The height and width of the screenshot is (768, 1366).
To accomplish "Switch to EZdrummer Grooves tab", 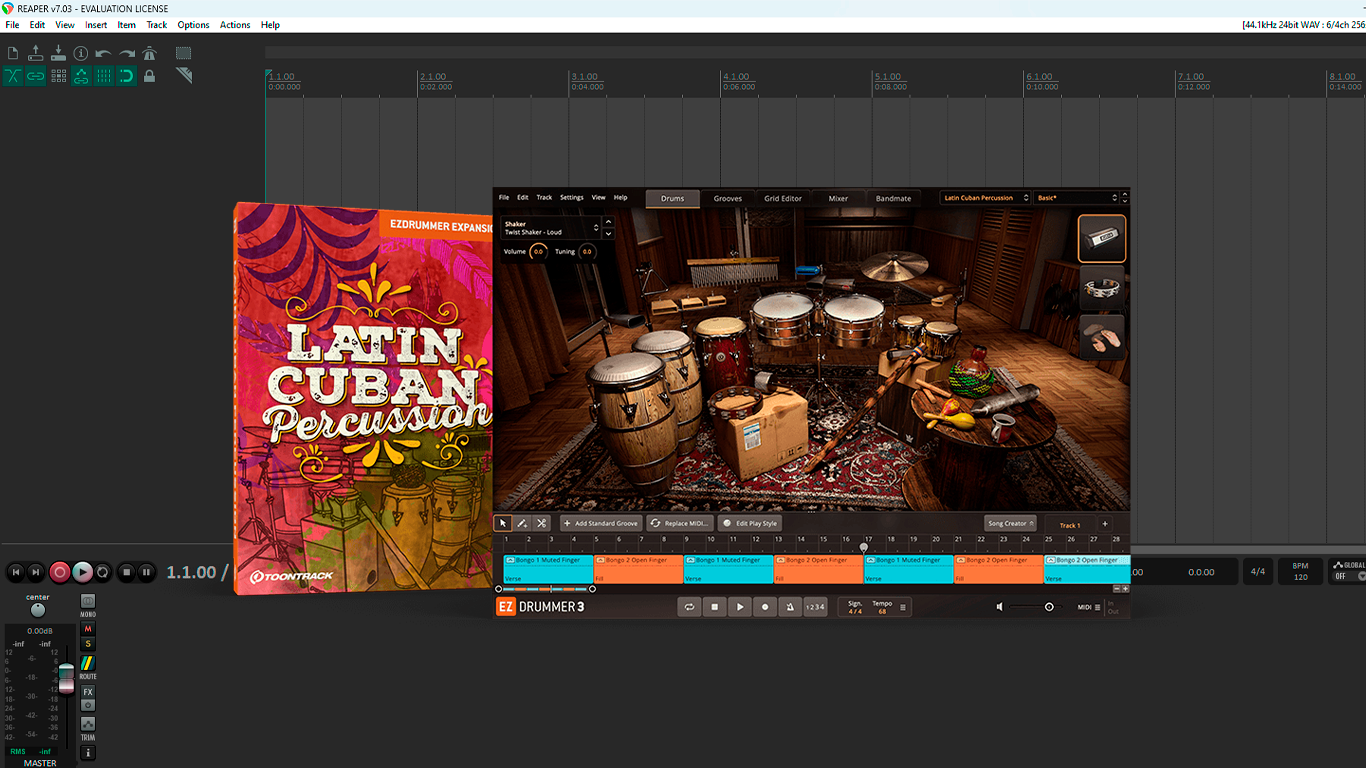I will [728, 198].
